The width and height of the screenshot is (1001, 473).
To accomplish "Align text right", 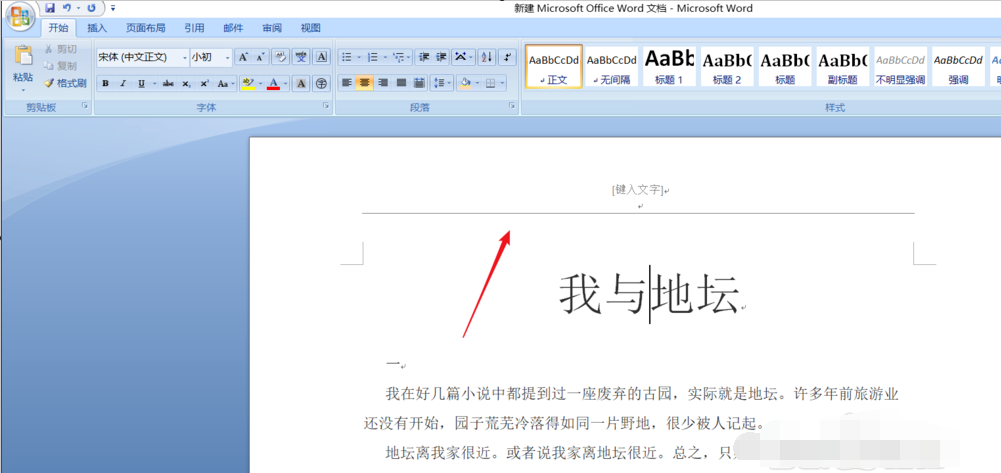I will pos(383,83).
